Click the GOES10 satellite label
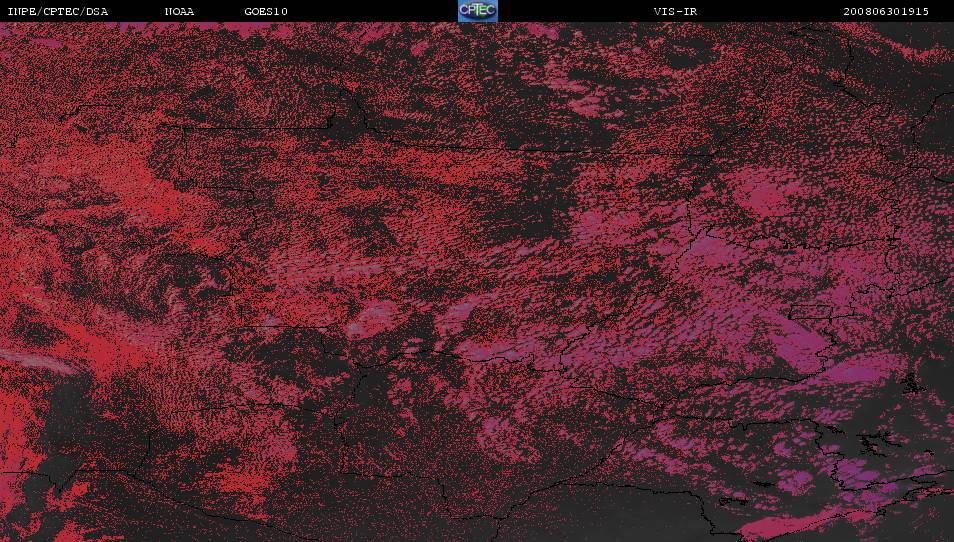 click(x=266, y=12)
